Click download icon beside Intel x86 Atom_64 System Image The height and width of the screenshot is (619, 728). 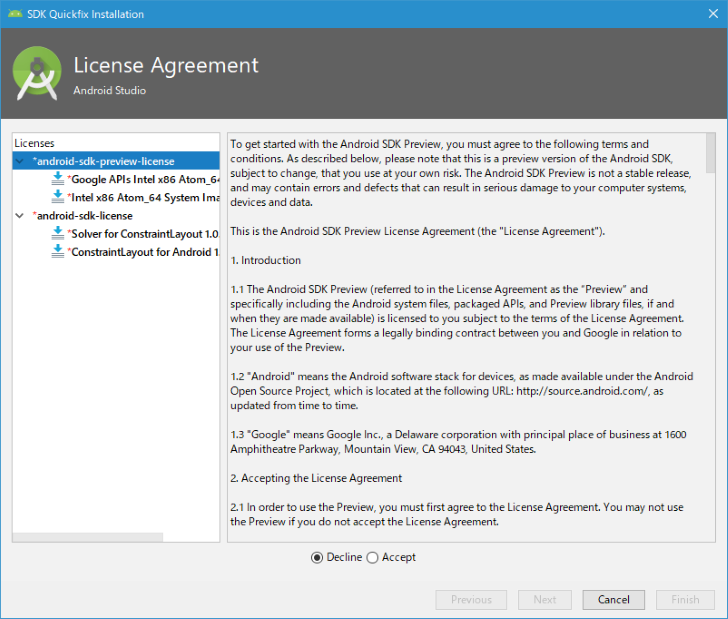(x=58, y=197)
